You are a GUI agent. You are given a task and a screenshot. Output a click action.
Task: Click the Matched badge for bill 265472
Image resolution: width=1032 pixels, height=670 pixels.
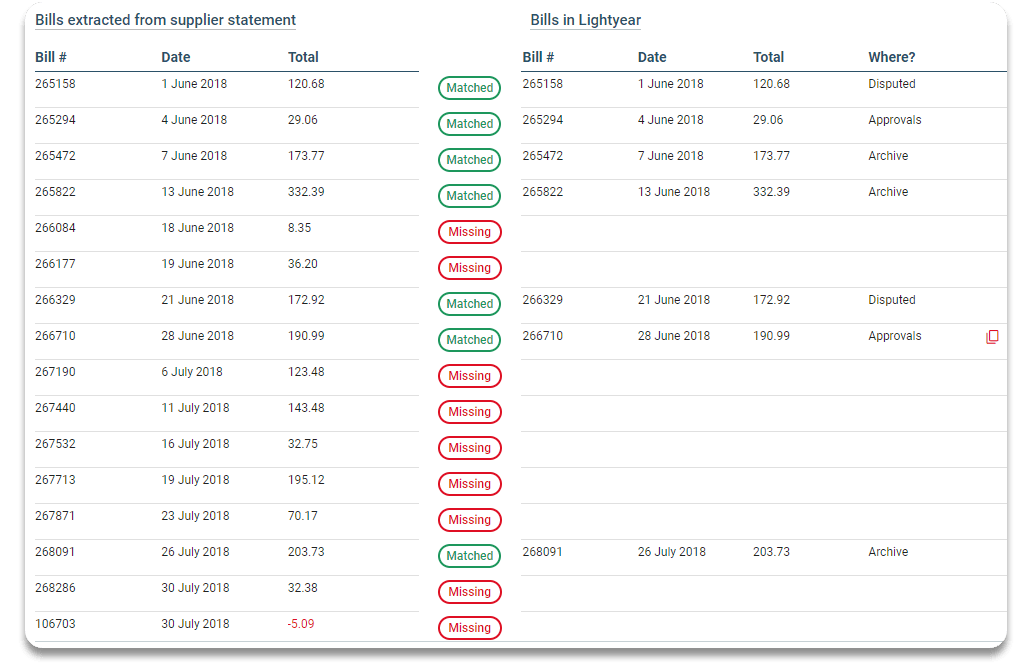(x=469, y=160)
